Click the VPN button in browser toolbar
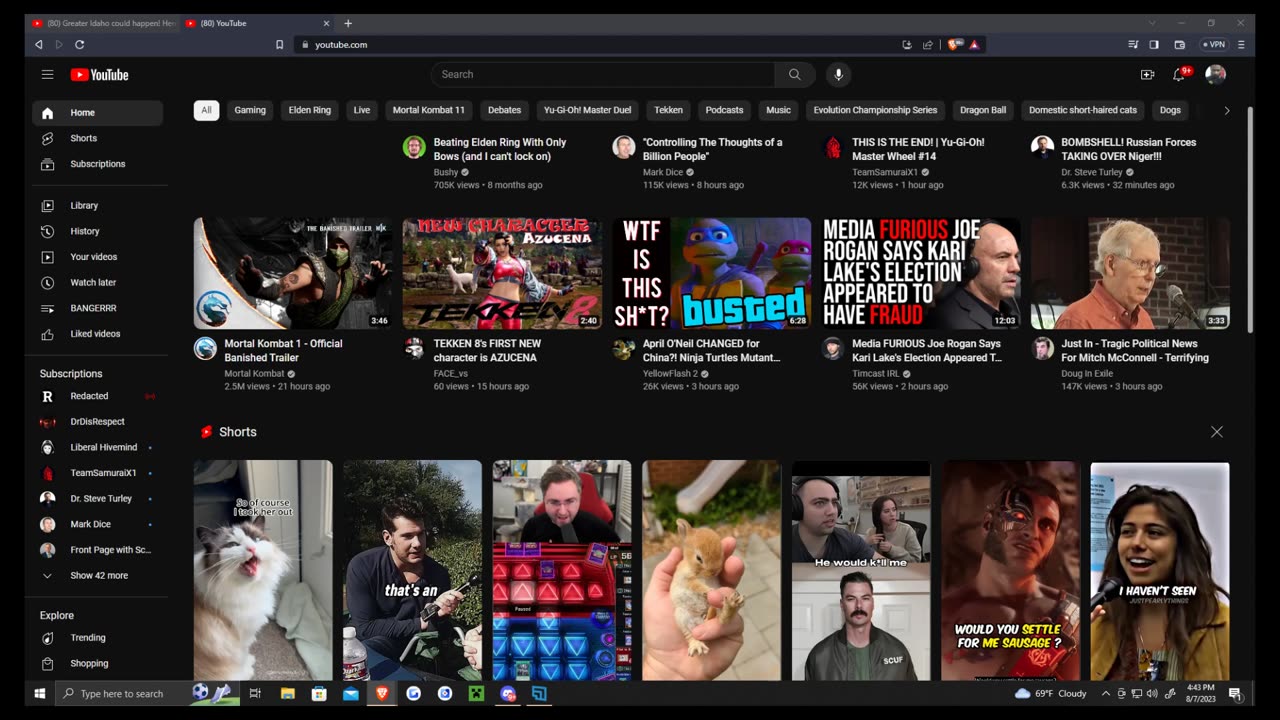 [x=1213, y=44]
